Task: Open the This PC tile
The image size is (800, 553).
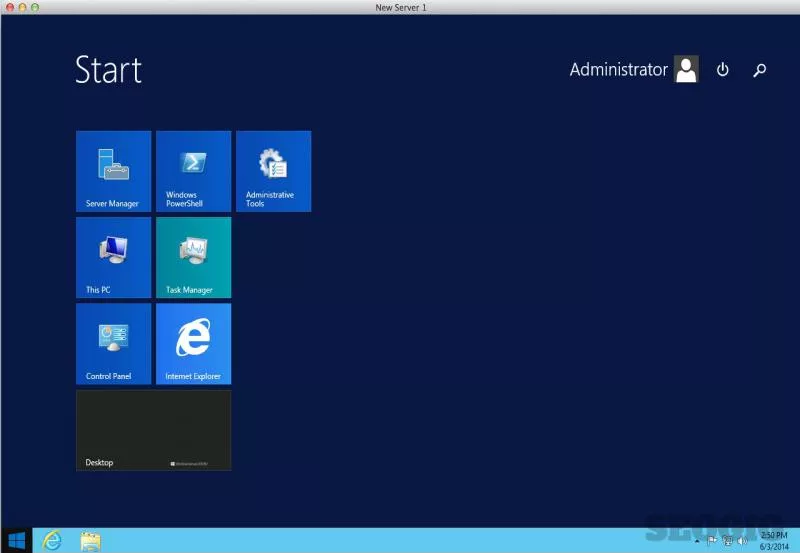Action: coord(113,257)
